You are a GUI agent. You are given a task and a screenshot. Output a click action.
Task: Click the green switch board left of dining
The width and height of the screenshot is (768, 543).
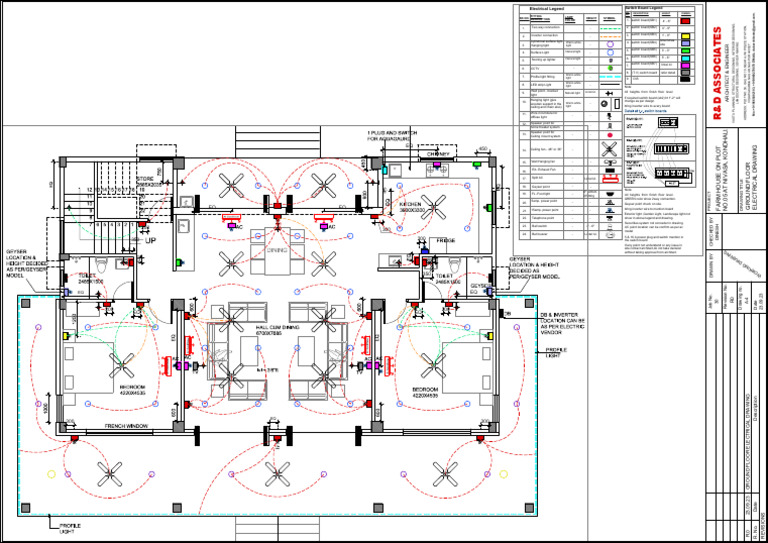point(179,262)
